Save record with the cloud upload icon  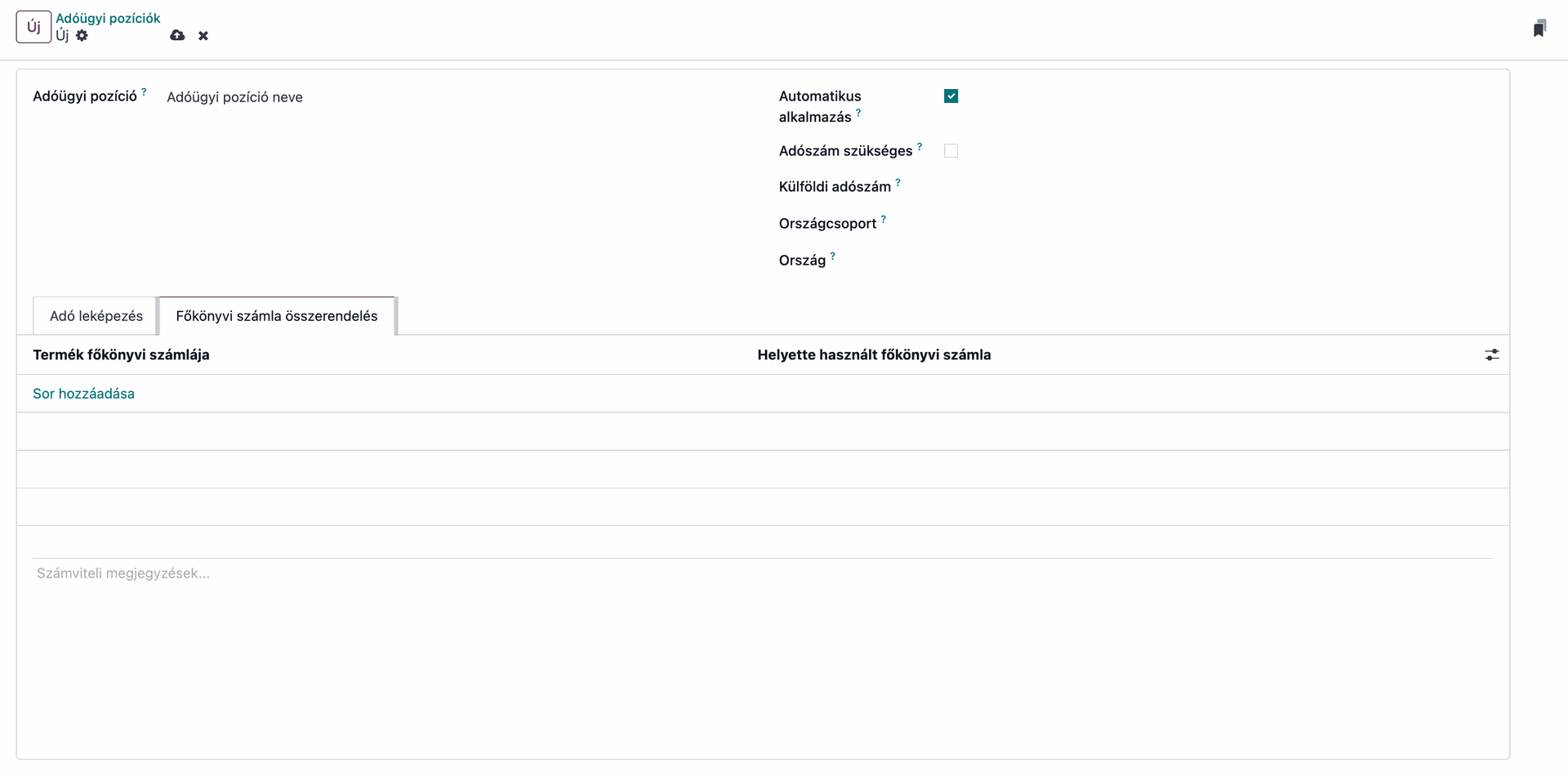pos(177,35)
